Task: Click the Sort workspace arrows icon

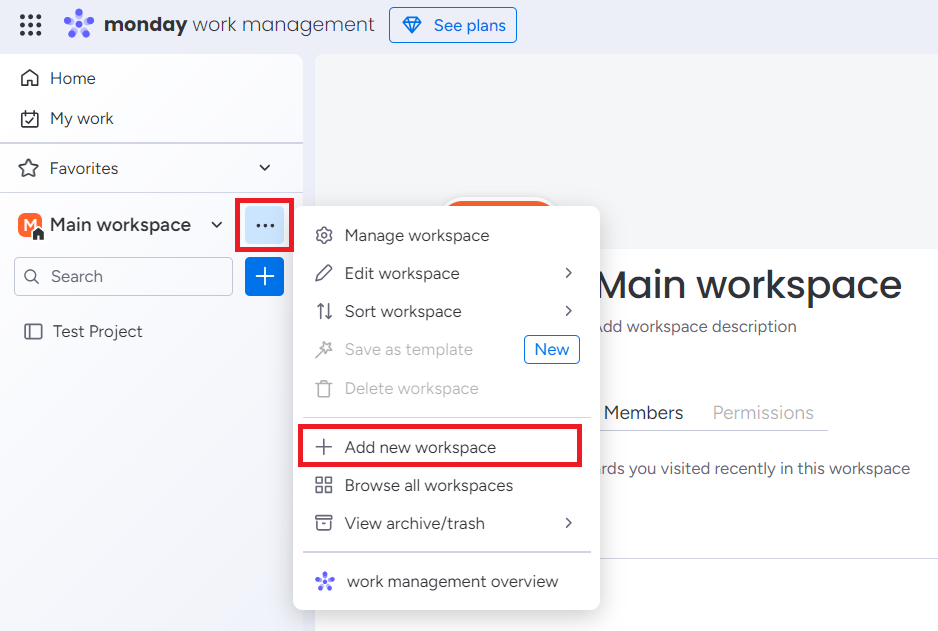Action: point(324,311)
